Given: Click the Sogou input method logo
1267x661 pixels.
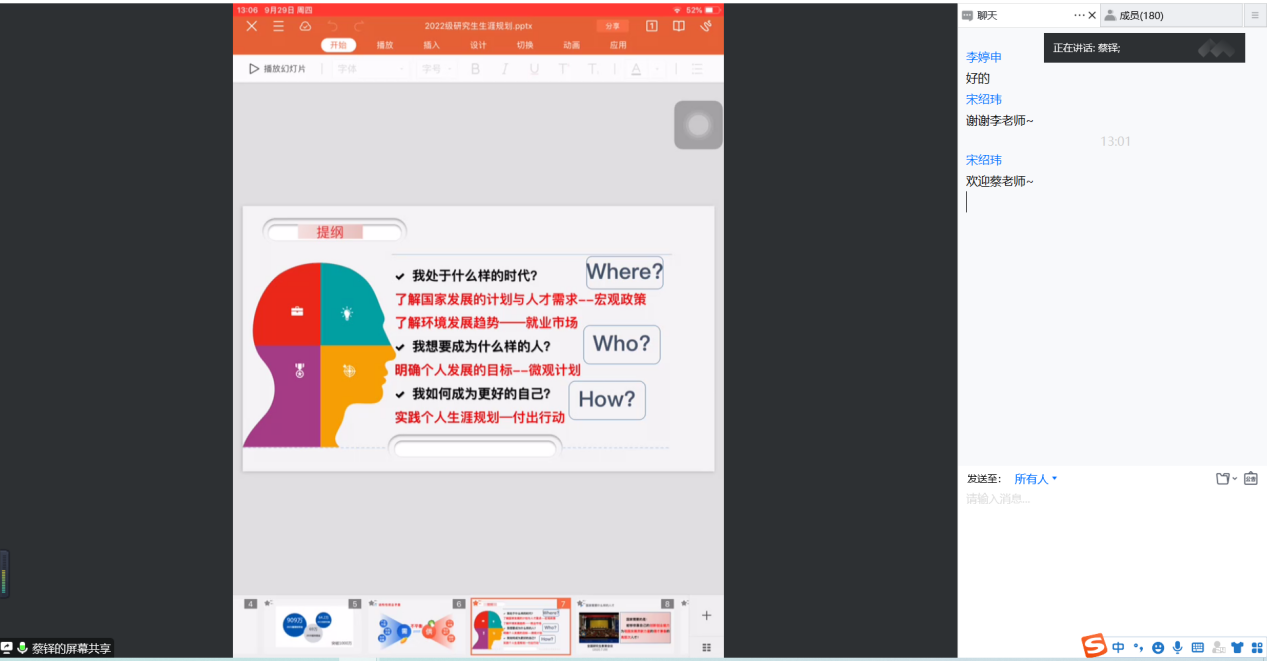Looking at the screenshot, I should pyautogui.click(x=1095, y=647).
